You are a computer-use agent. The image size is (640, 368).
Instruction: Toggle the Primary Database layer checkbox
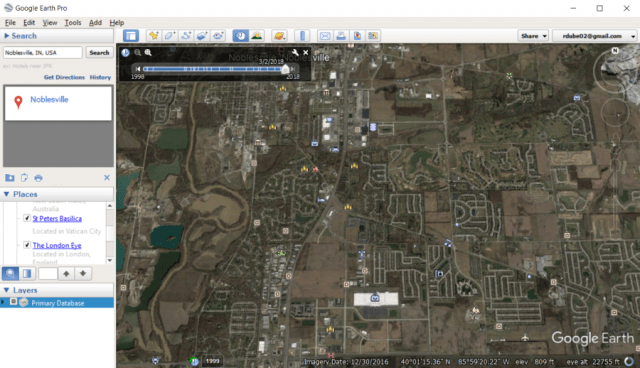[x=13, y=301]
